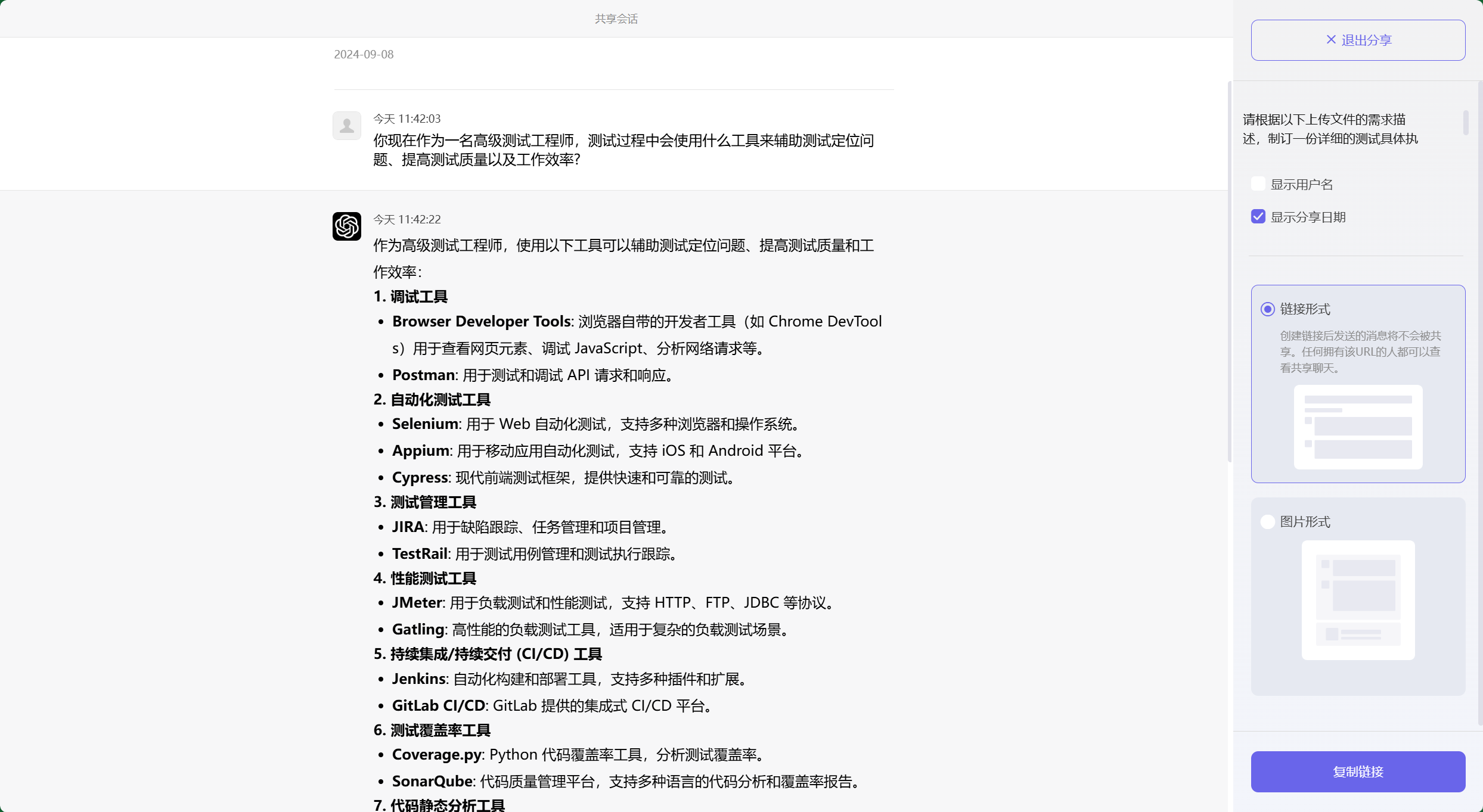Click the heading 7. 代码静态分析工具
This screenshot has height=812, width=1483.
(x=439, y=805)
